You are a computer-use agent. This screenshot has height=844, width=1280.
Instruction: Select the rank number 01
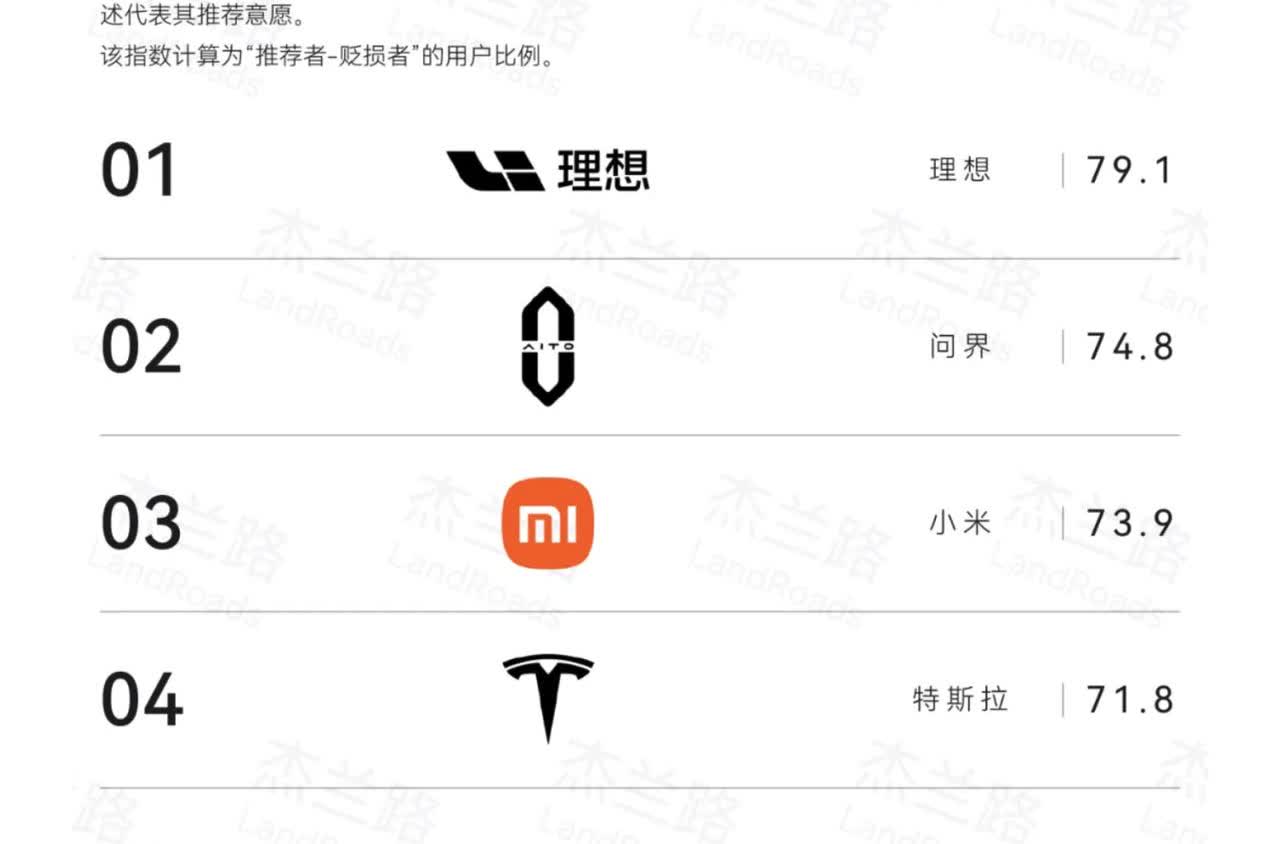pyautogui.click(x=139, y=171)
